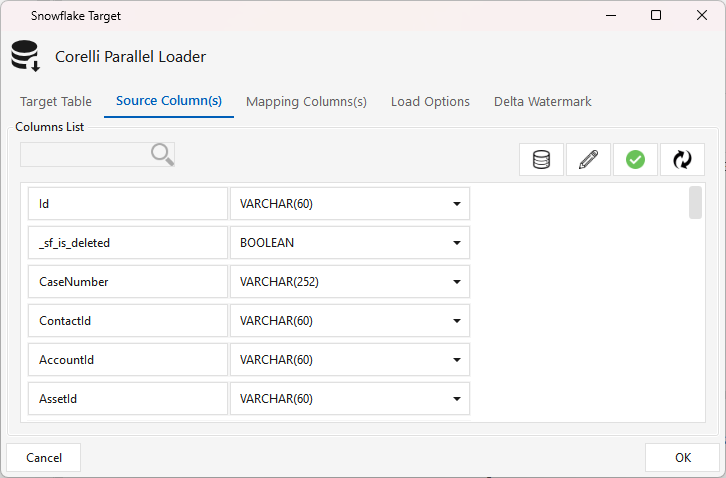The height and width of the screenshot is (478, 726).
Task: Click the magnifier search icon
Action: point(163,154)
